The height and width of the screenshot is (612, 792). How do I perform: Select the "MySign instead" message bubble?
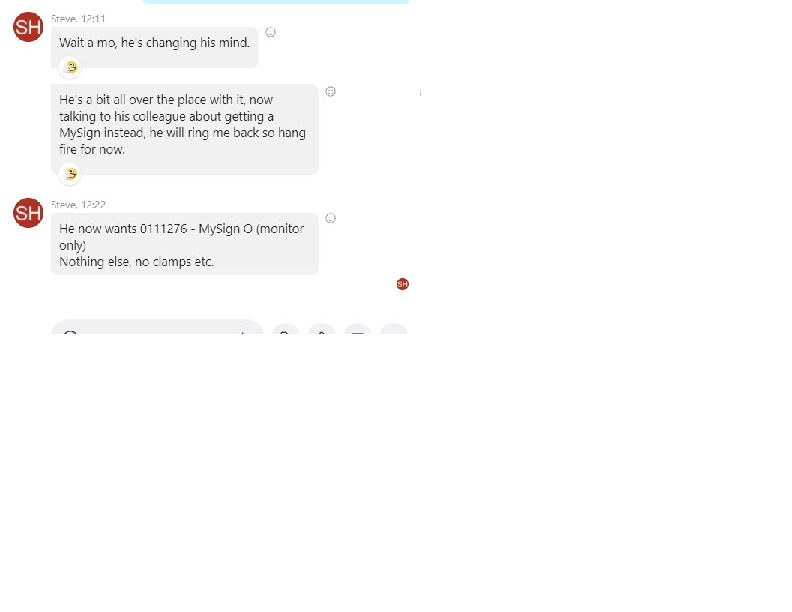(x=185, y=129)
